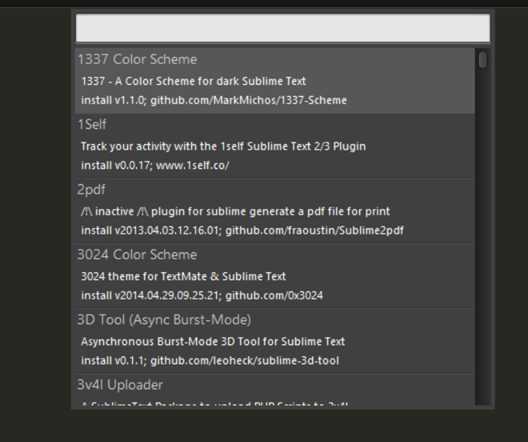Viewport: 528px width, 442px height.
Task: Click the github.com/fraoustin/Sublime2pdf install line
Action: pyautogui.click(x=242, y=231)
